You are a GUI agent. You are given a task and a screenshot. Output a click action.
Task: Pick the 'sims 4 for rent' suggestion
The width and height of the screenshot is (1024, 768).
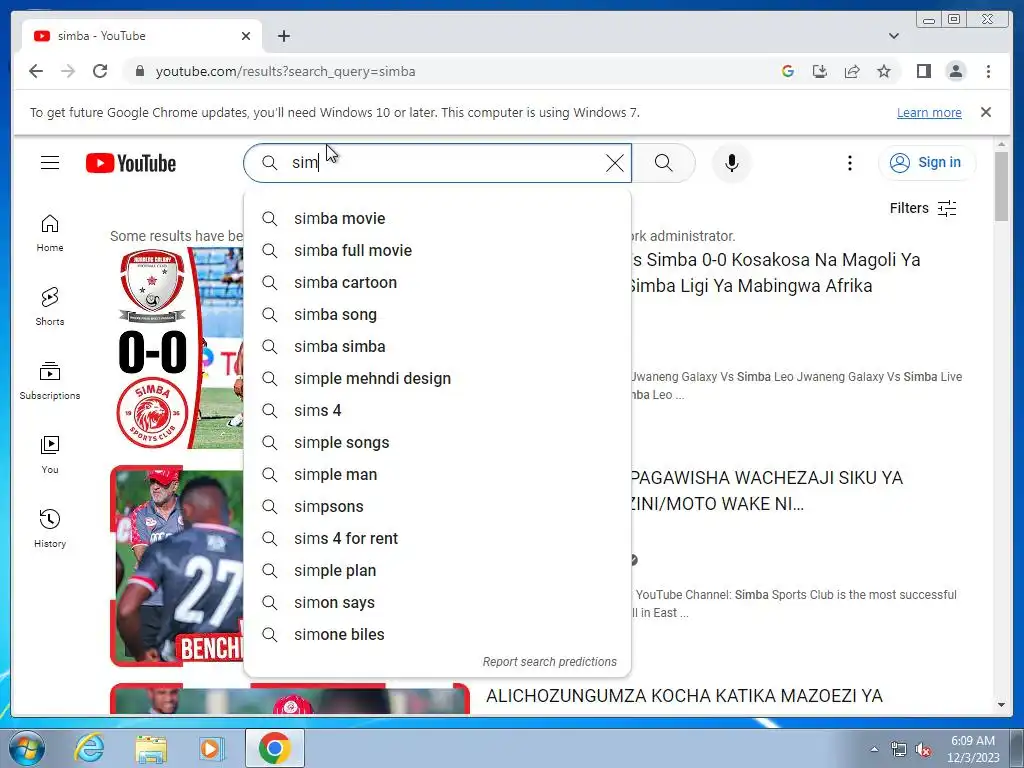pos(437,538)
